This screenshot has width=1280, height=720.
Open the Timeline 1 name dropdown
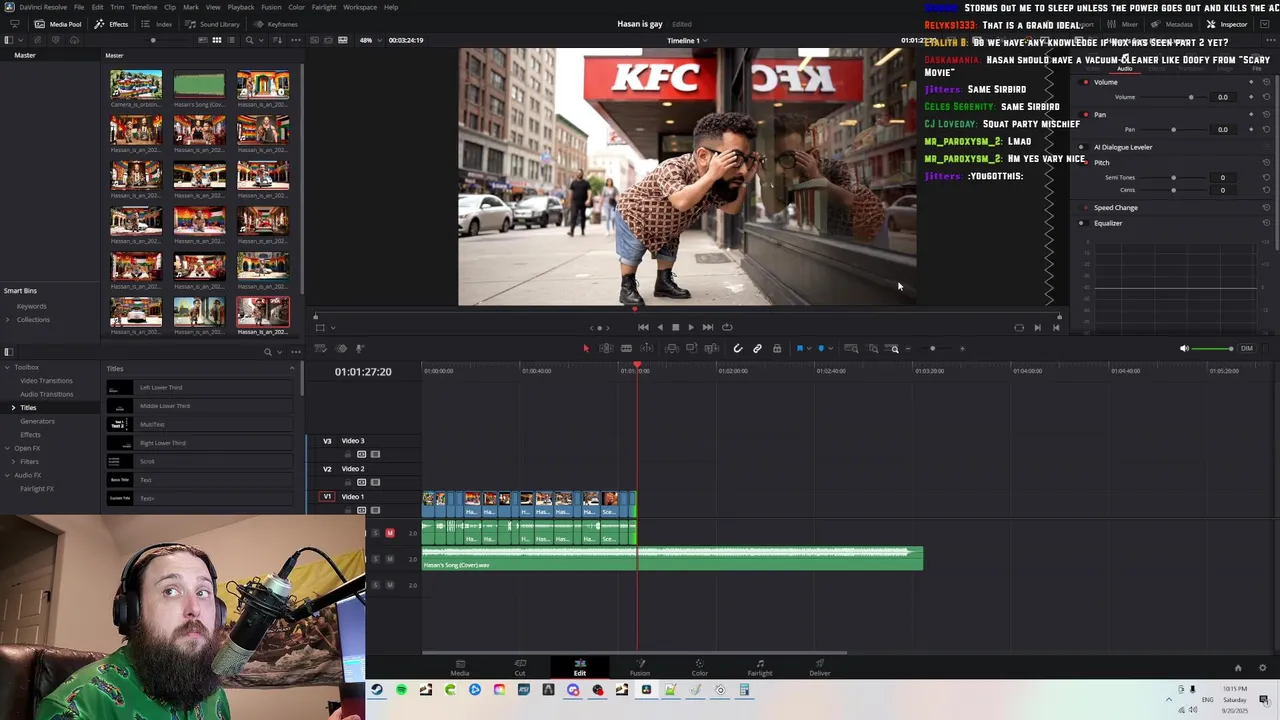687,40
